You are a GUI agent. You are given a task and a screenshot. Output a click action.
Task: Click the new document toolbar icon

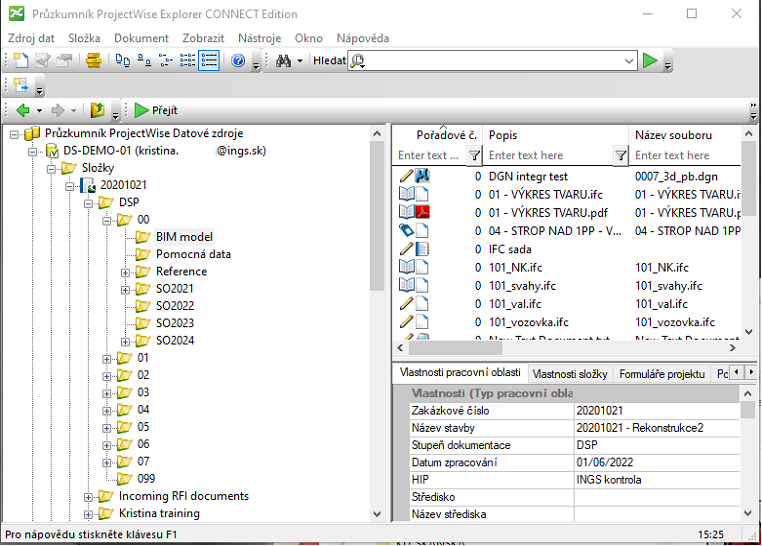21,61
